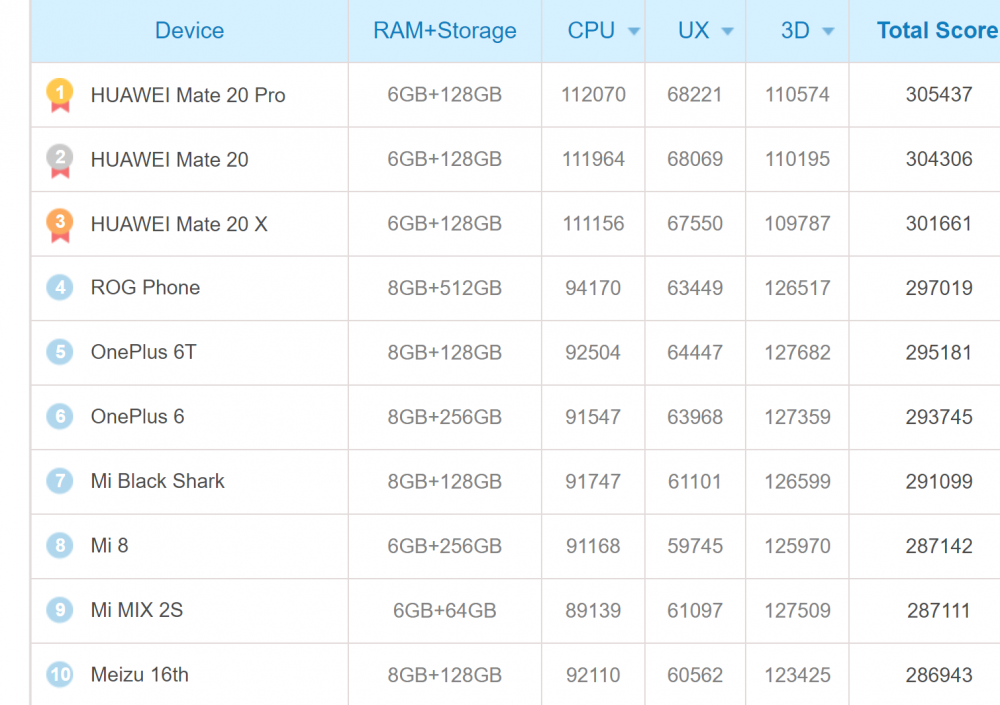
Task: Open the HUAWEI Mate 20 Pro device entry
Action: click(x=188, y=95)
